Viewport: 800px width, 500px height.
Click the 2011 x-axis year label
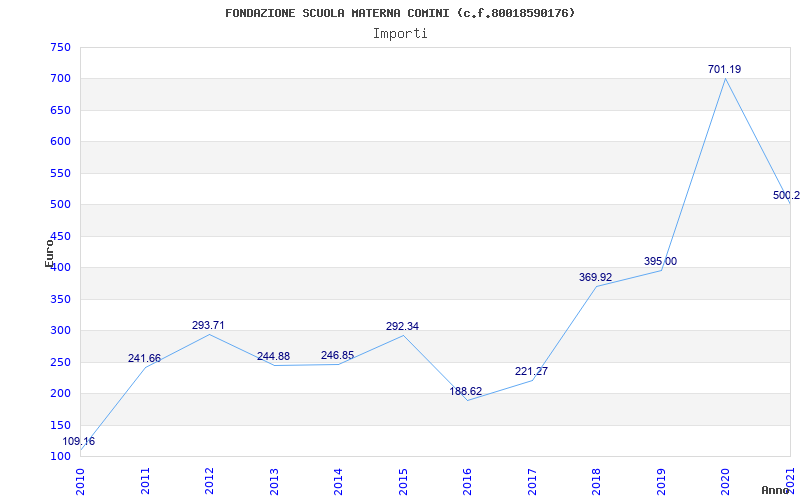145,481
